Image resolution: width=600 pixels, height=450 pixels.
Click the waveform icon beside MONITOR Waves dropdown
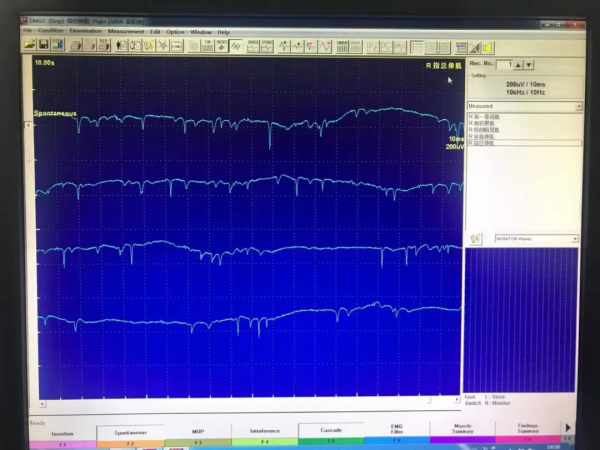pyautogui.click(x=476, y=239)
